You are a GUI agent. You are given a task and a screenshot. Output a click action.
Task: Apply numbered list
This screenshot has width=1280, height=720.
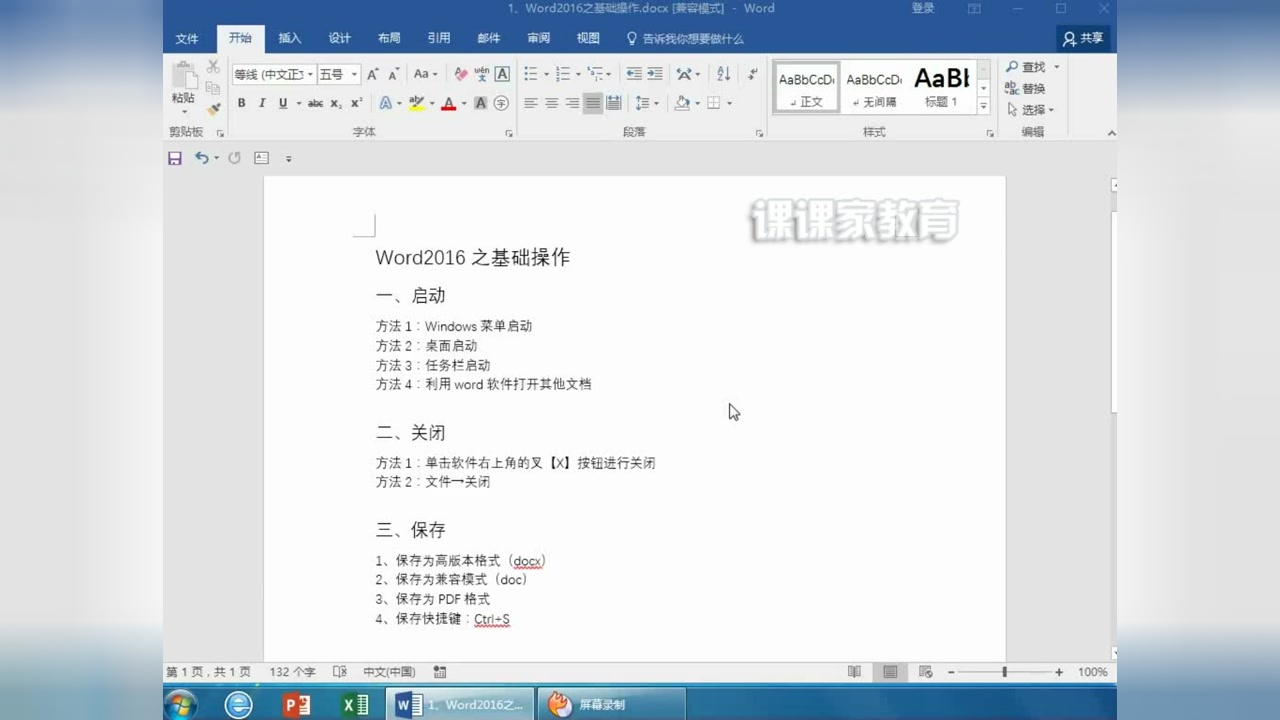563,74
